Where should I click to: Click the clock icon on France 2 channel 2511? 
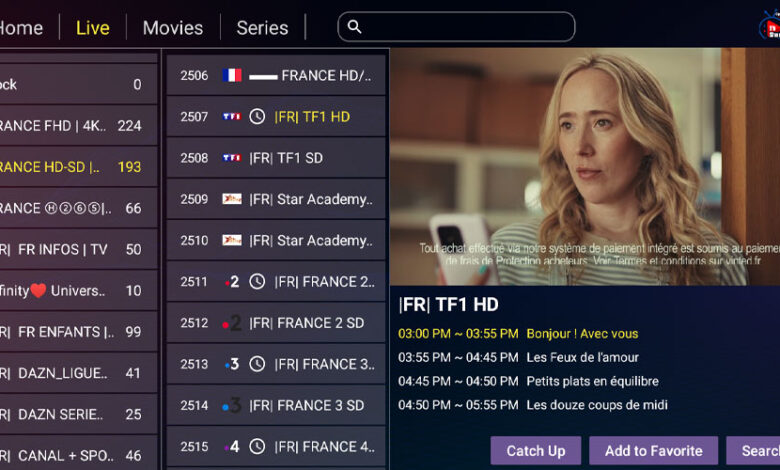257,282
